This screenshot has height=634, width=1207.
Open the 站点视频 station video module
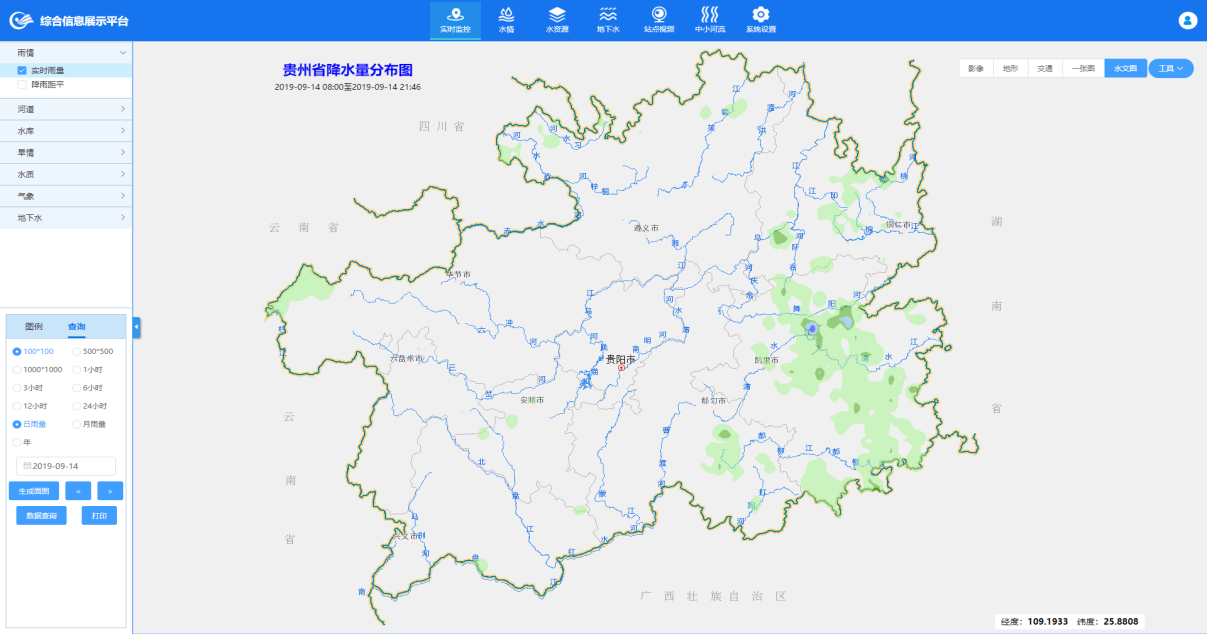click(658, 20)
